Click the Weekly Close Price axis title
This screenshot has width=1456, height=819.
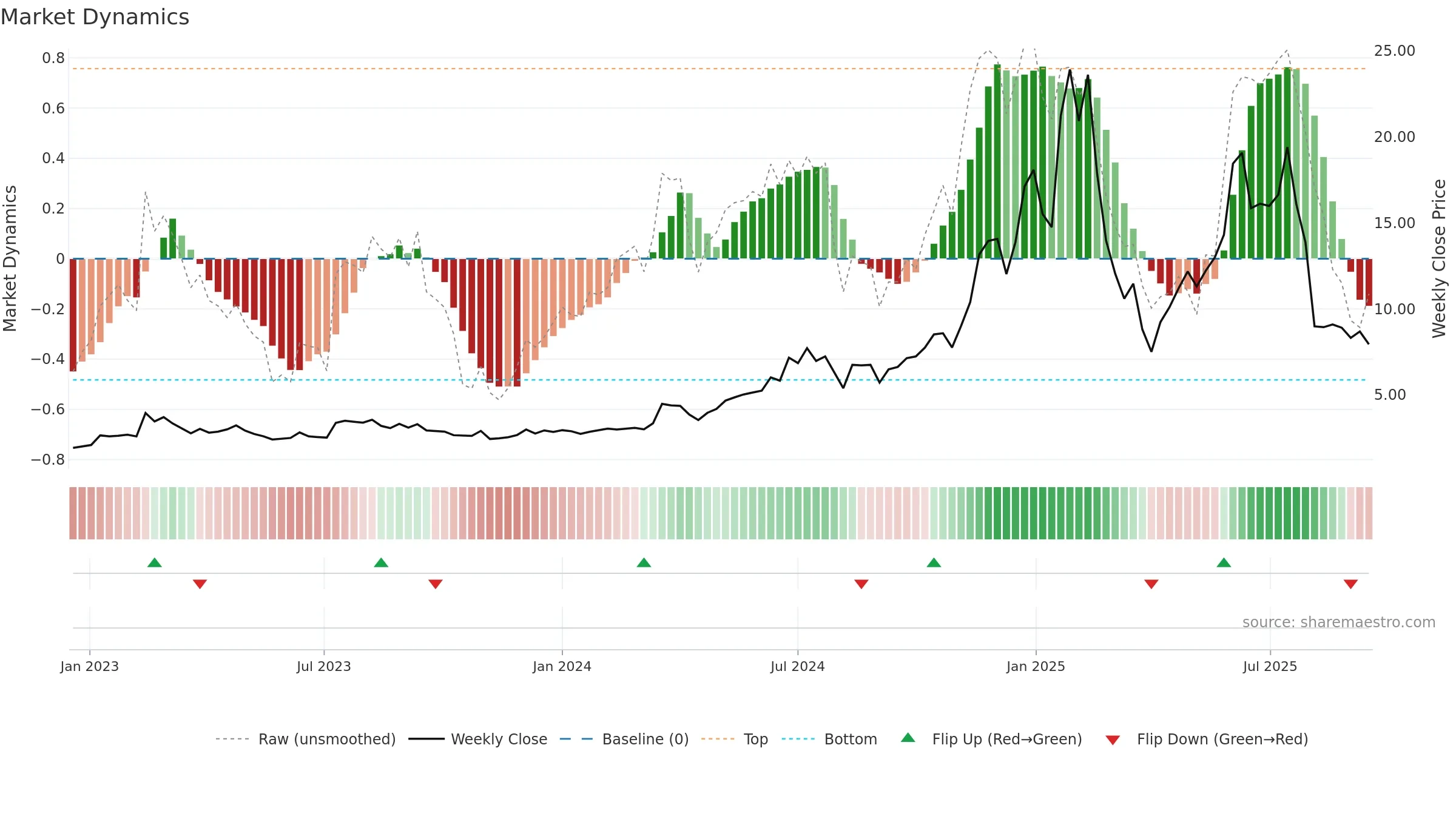(x=1439, y=258)
